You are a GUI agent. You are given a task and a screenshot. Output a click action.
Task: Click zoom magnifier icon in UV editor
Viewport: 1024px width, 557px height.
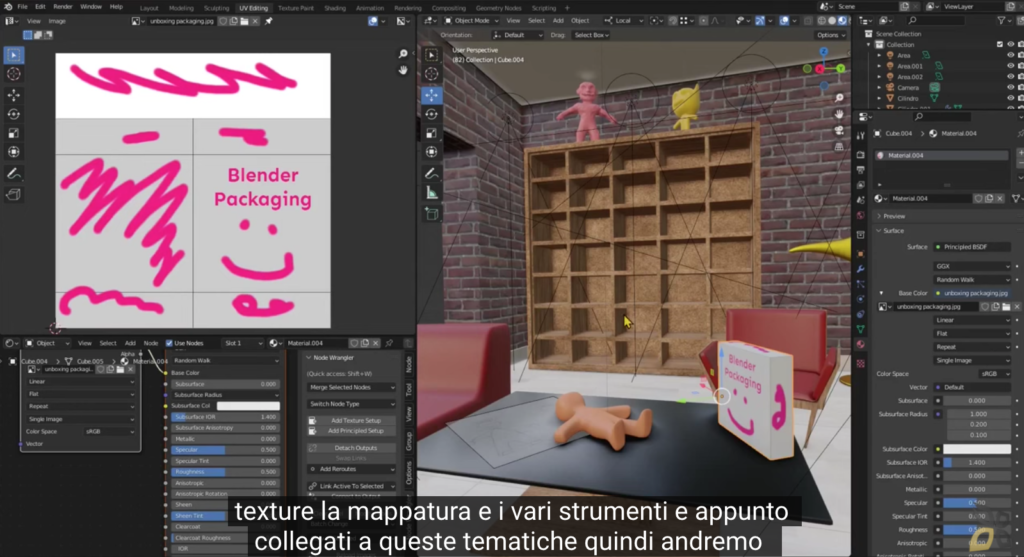pyautogui.click(x=403, y=54)
